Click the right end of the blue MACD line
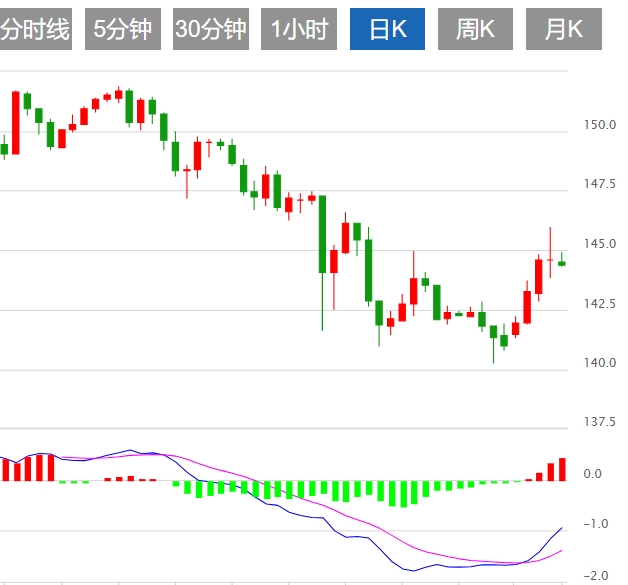The image size is (628, 585). click(x=561, y=528)
